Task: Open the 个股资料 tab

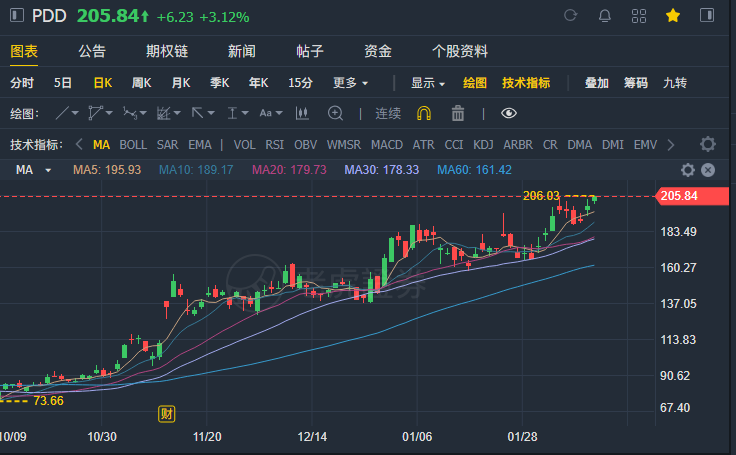Action: click(x=460, y=51)
